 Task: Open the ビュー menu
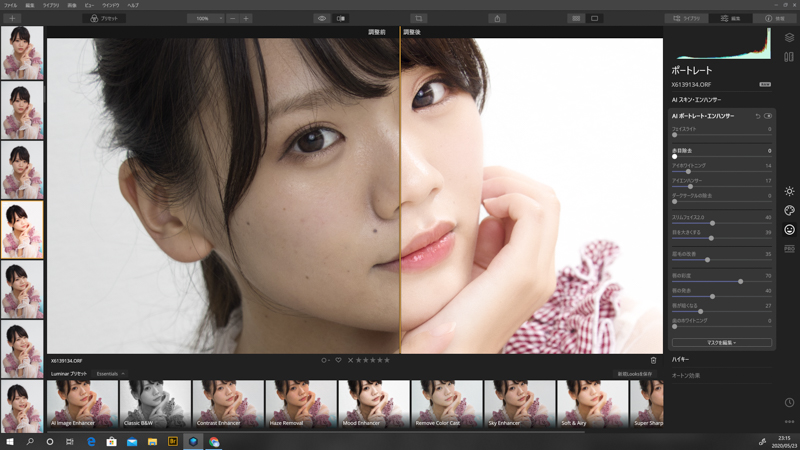(x=89, y=5)
